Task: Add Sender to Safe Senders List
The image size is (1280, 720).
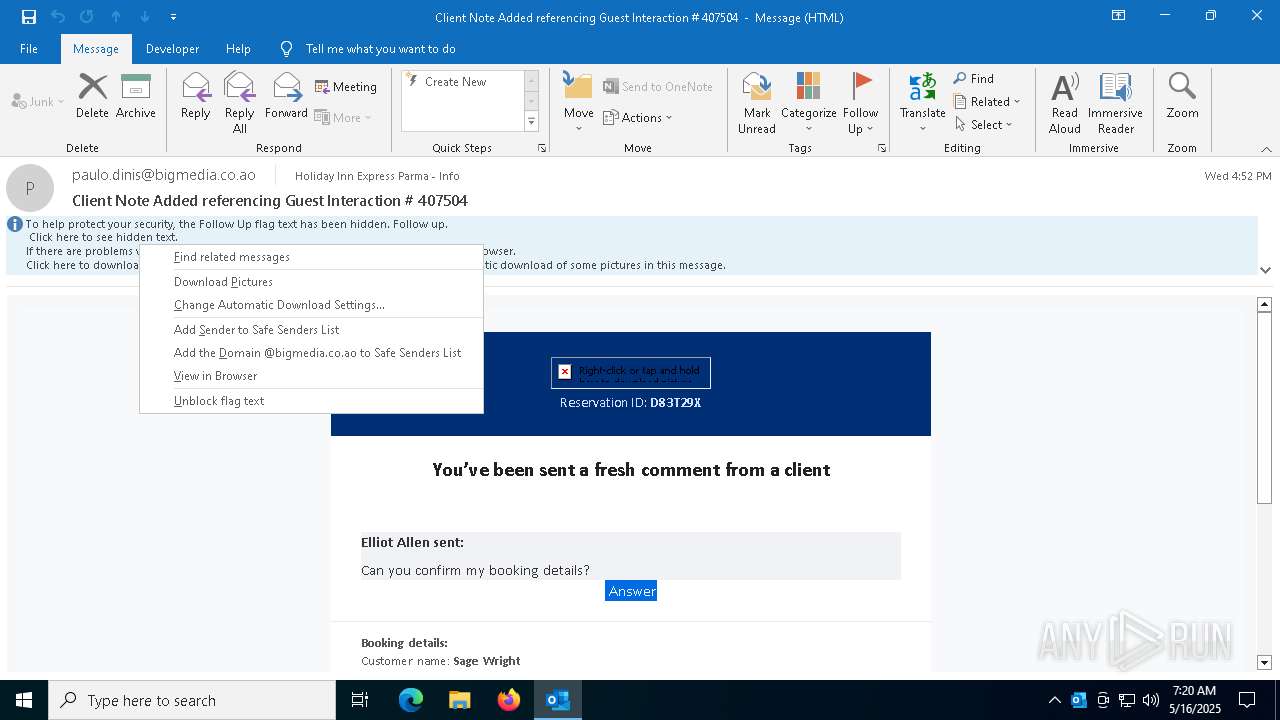Action: [311, 330]
